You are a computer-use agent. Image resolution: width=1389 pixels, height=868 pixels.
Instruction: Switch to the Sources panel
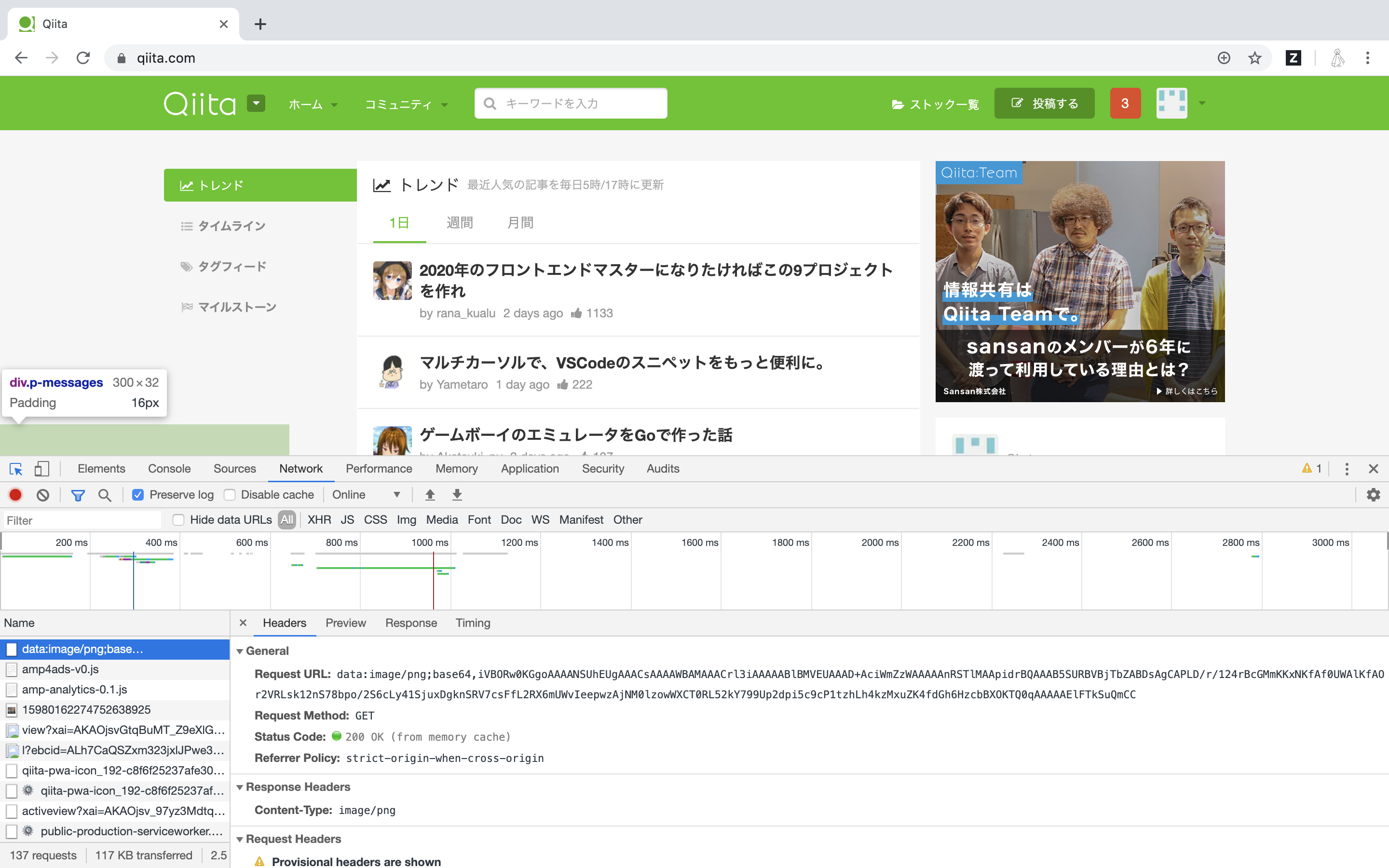[235, 469]
